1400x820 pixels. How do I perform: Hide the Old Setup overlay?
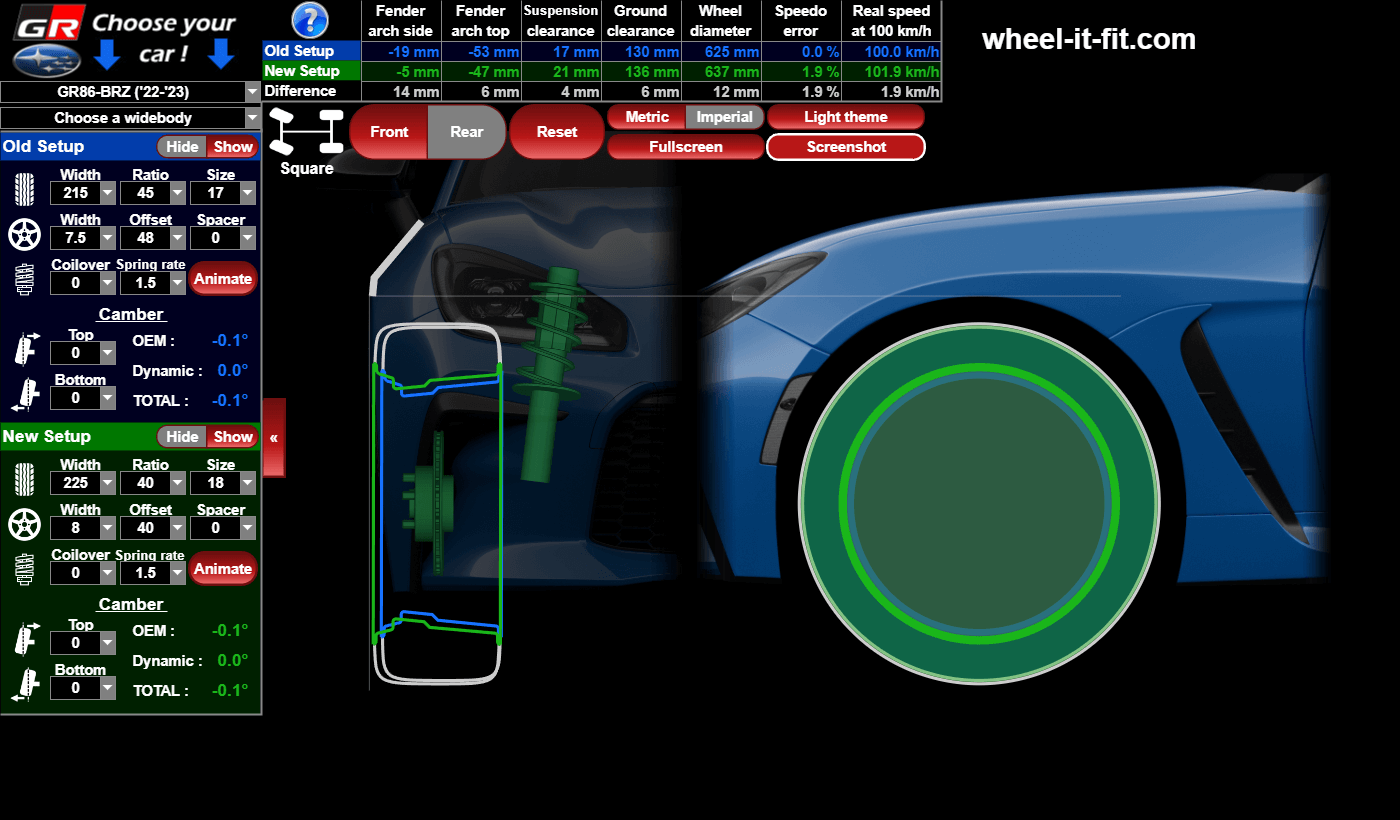182,147
